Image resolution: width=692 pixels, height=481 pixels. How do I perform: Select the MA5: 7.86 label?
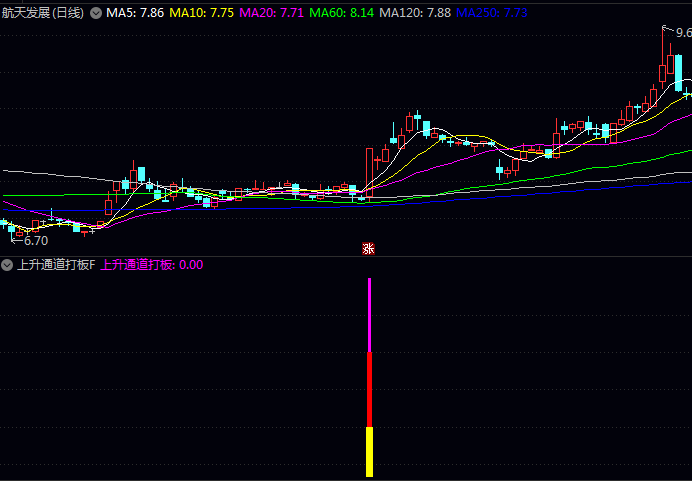click(x=135, y=13)
